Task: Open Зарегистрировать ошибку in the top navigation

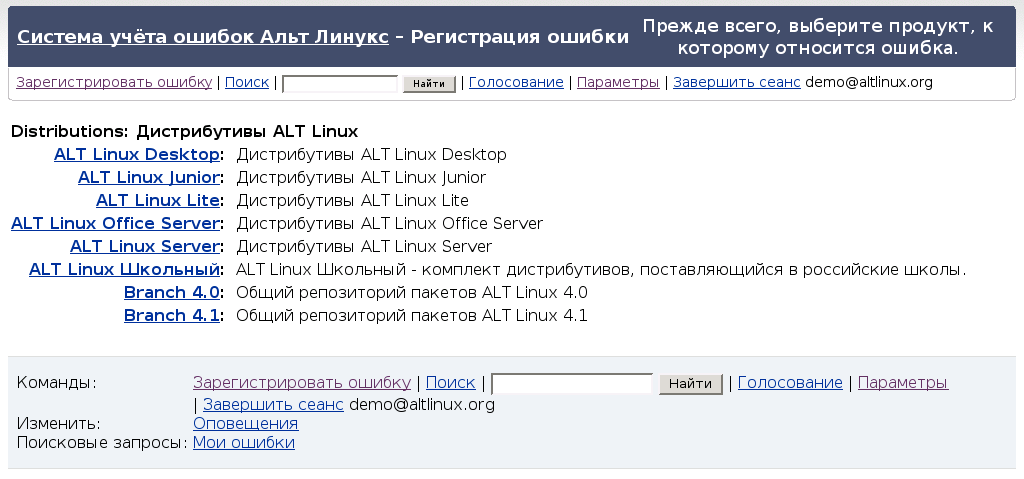Action: [x=114, y=83]
